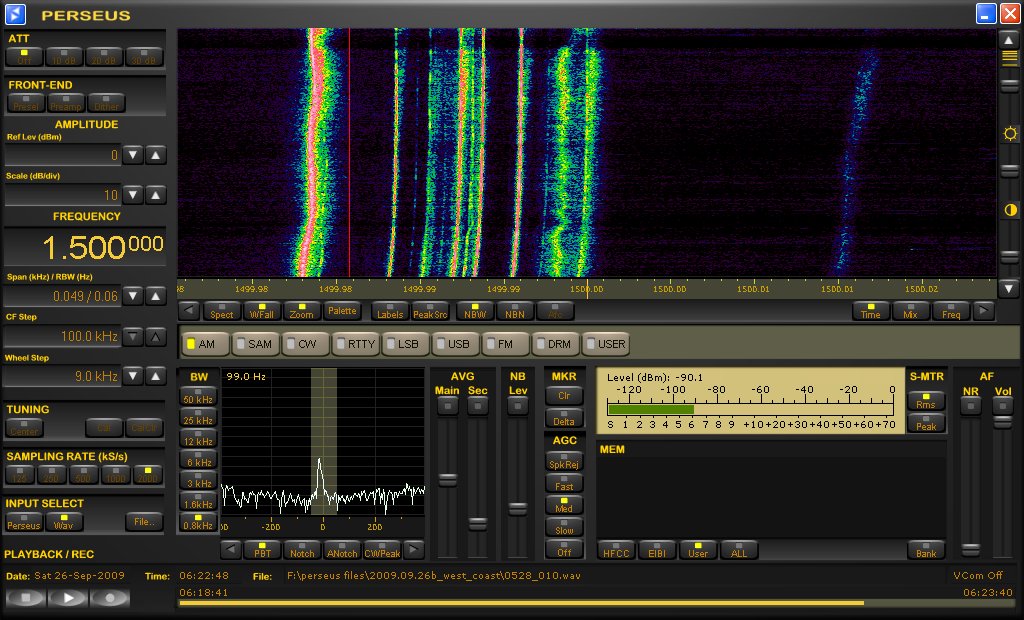Click the AVG Main slider handle

coord(447,480)
